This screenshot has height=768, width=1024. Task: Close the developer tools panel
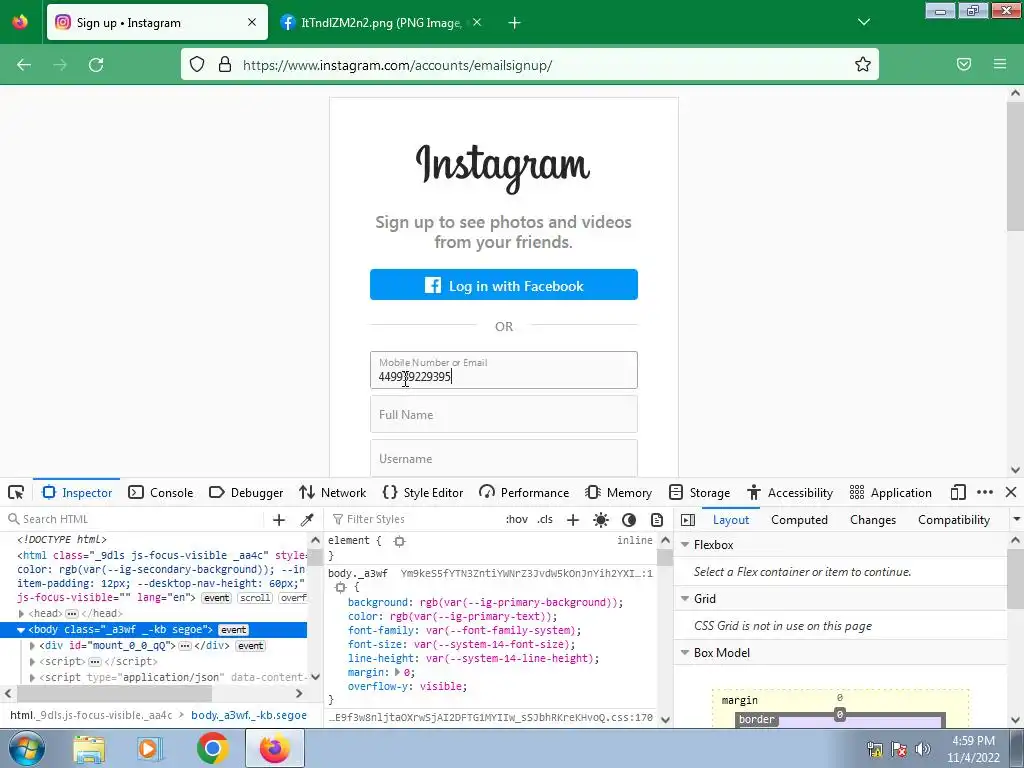(x=1011, y=492)
